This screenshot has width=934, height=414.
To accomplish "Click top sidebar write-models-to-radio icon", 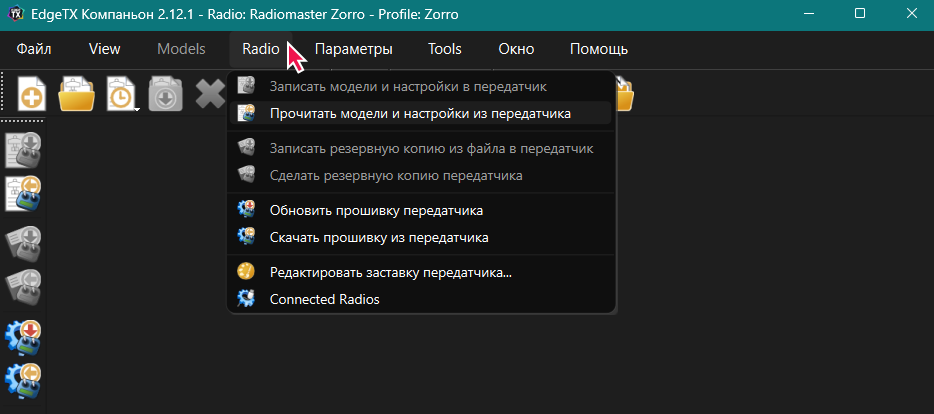I will pyautogui.click(x=24, y=150).
